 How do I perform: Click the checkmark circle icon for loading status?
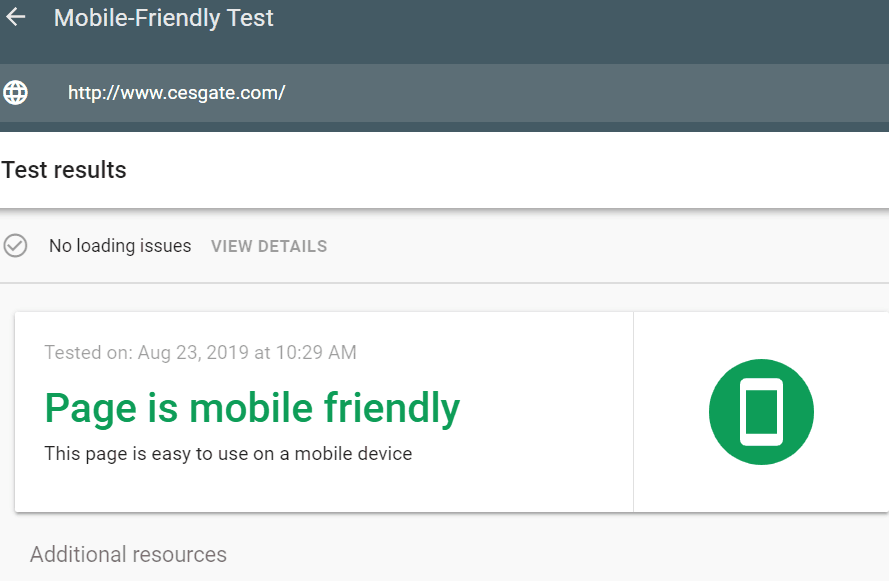pyautogui.click(x=15, y=246)
